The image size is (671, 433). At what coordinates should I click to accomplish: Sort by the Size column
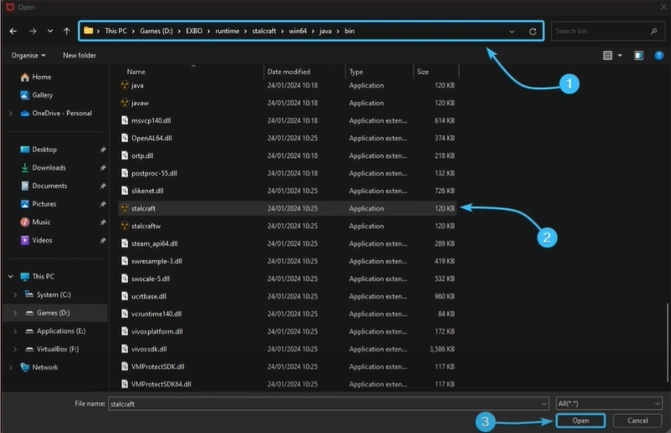[x=423, y=72]
